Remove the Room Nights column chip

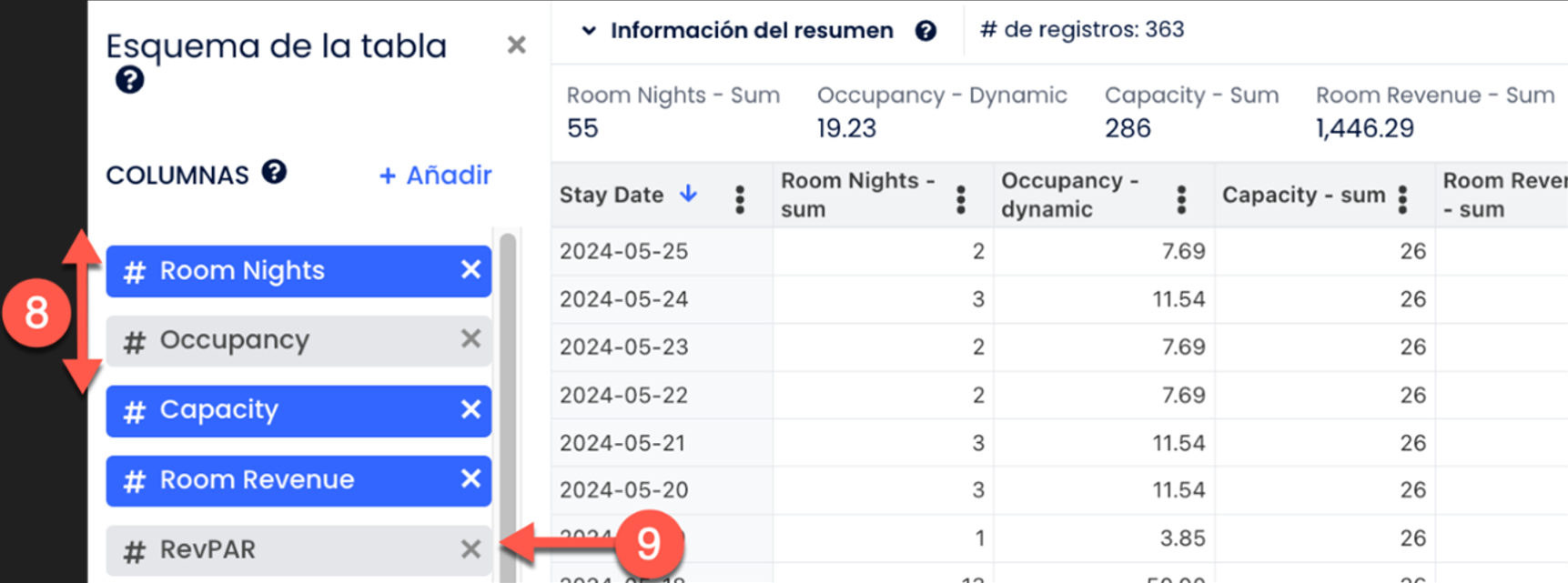pyautogui.click(x=470, y=269)
